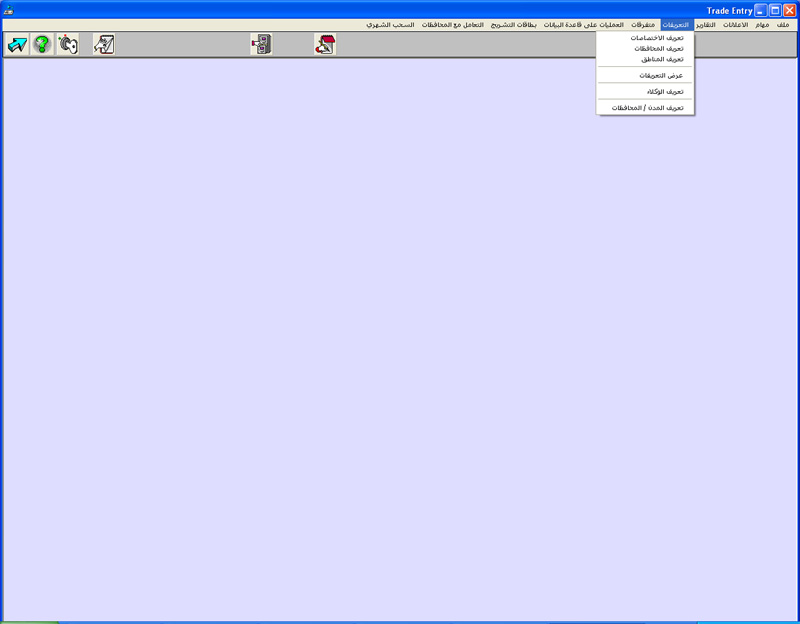
Task: Open the العمليات على قاعدة البيانات menu
Action: tap(584, 24)
